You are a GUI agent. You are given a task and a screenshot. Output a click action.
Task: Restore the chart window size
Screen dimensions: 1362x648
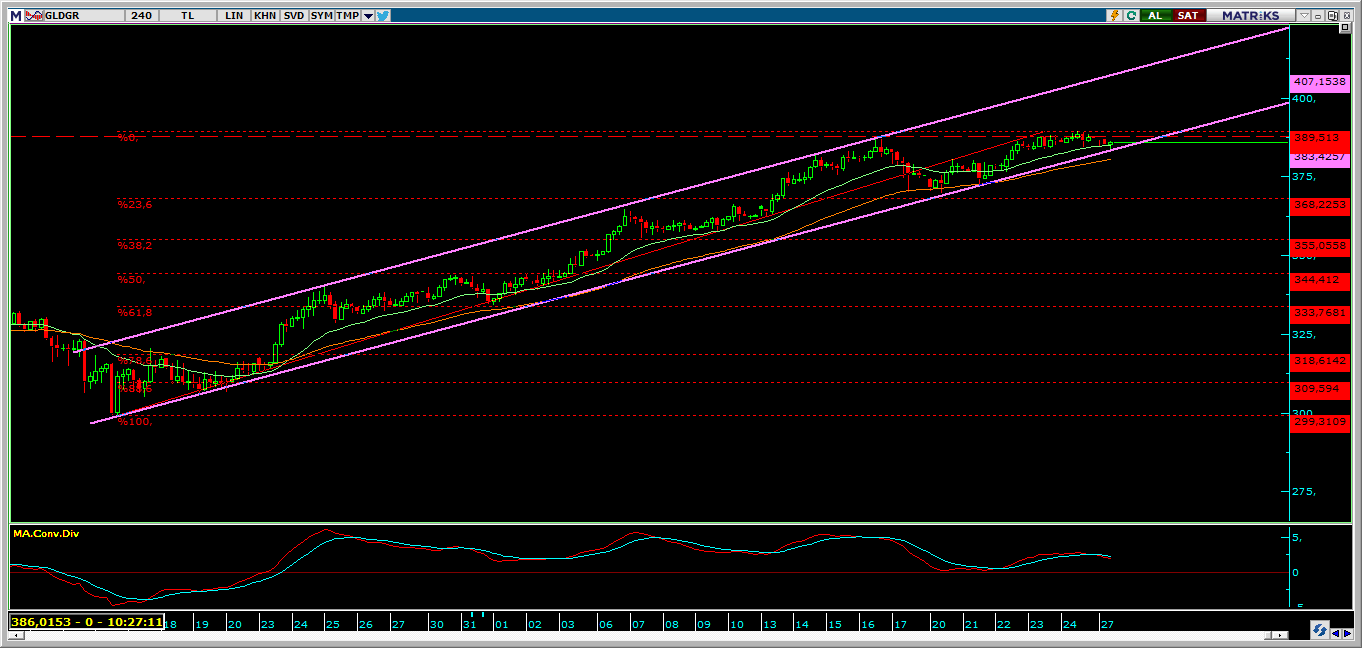[1332, 15]
